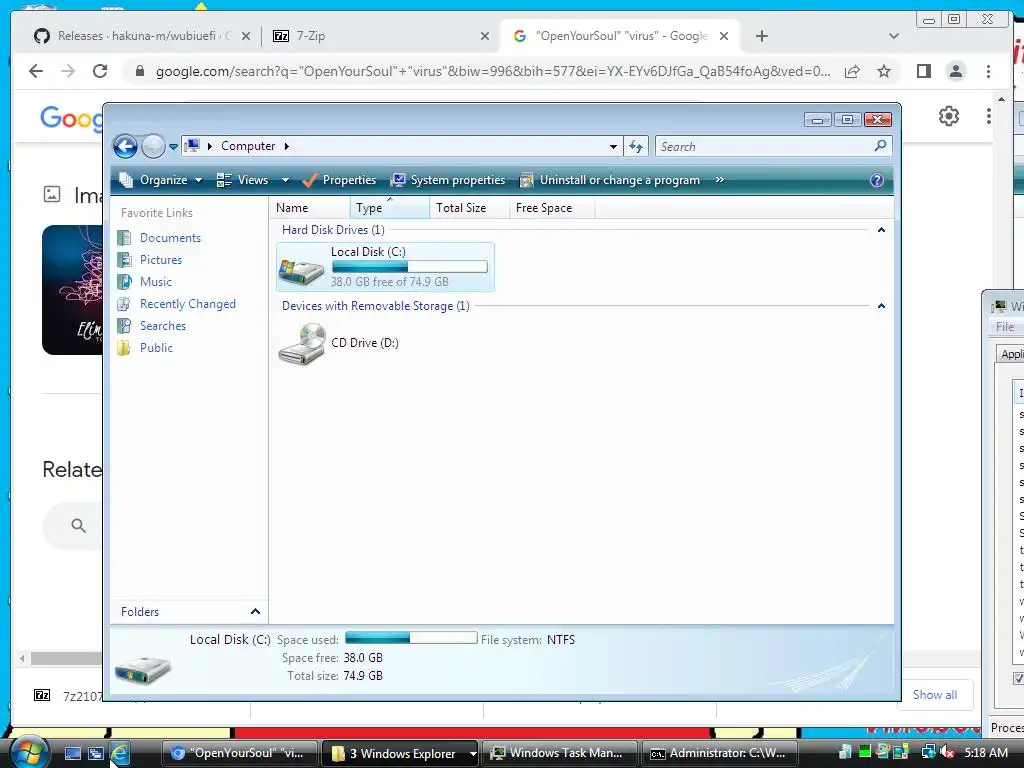Click the search magnifier in explorer
The image size is (1024, 768).
880,146
